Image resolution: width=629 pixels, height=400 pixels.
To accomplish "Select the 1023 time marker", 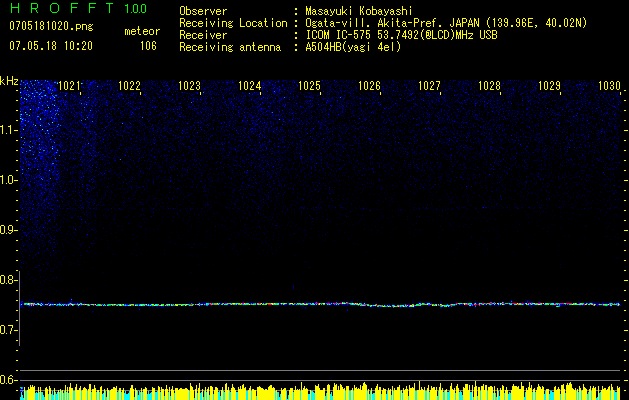I will (x=190, y=86).
